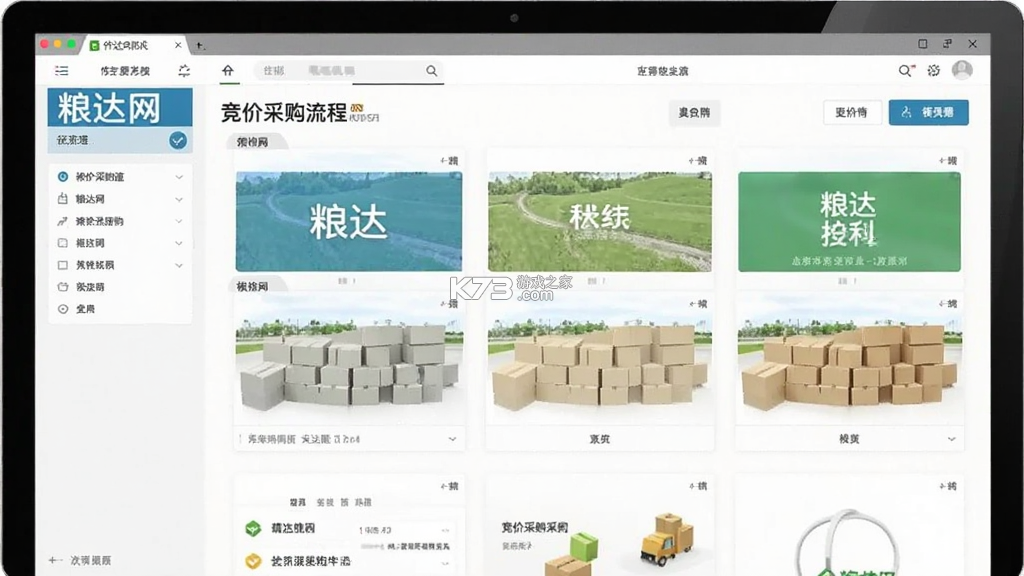Select last tab in shield list card
Viewport: 1024px width, 576px height.
pyautogui.click(x=363, y=502)
